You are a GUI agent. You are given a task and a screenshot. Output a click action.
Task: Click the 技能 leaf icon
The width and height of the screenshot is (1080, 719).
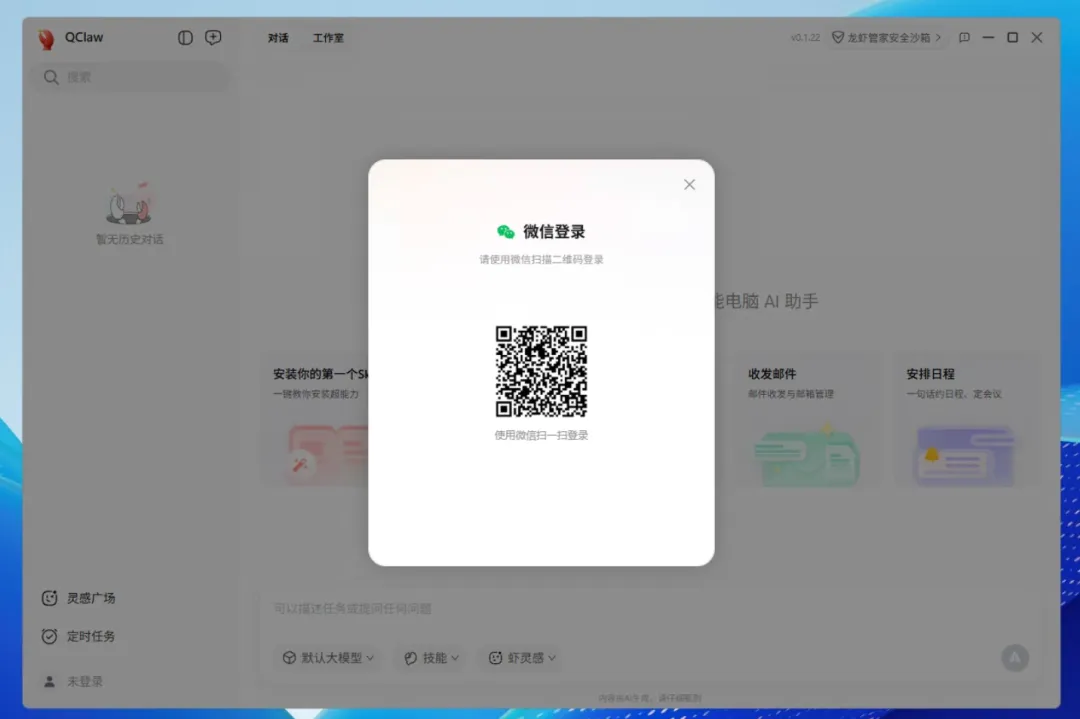coord(411,658)
